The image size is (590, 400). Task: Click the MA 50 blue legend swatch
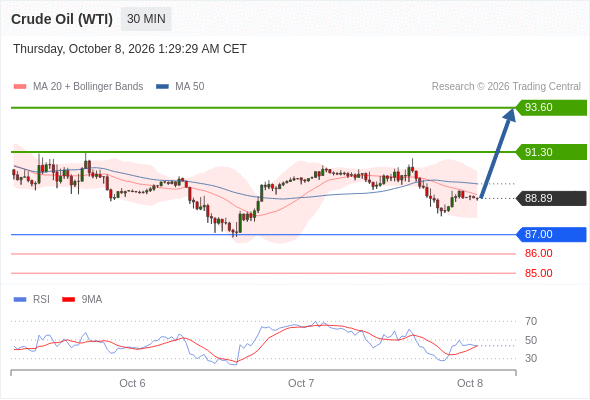(x=162, y=87)
